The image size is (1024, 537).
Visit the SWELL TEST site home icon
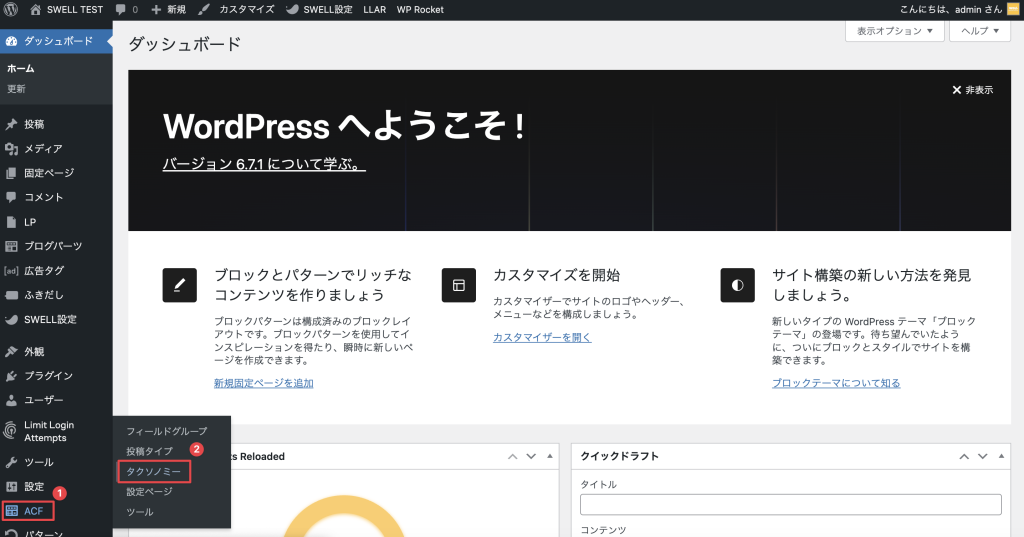tap(35, 9)
